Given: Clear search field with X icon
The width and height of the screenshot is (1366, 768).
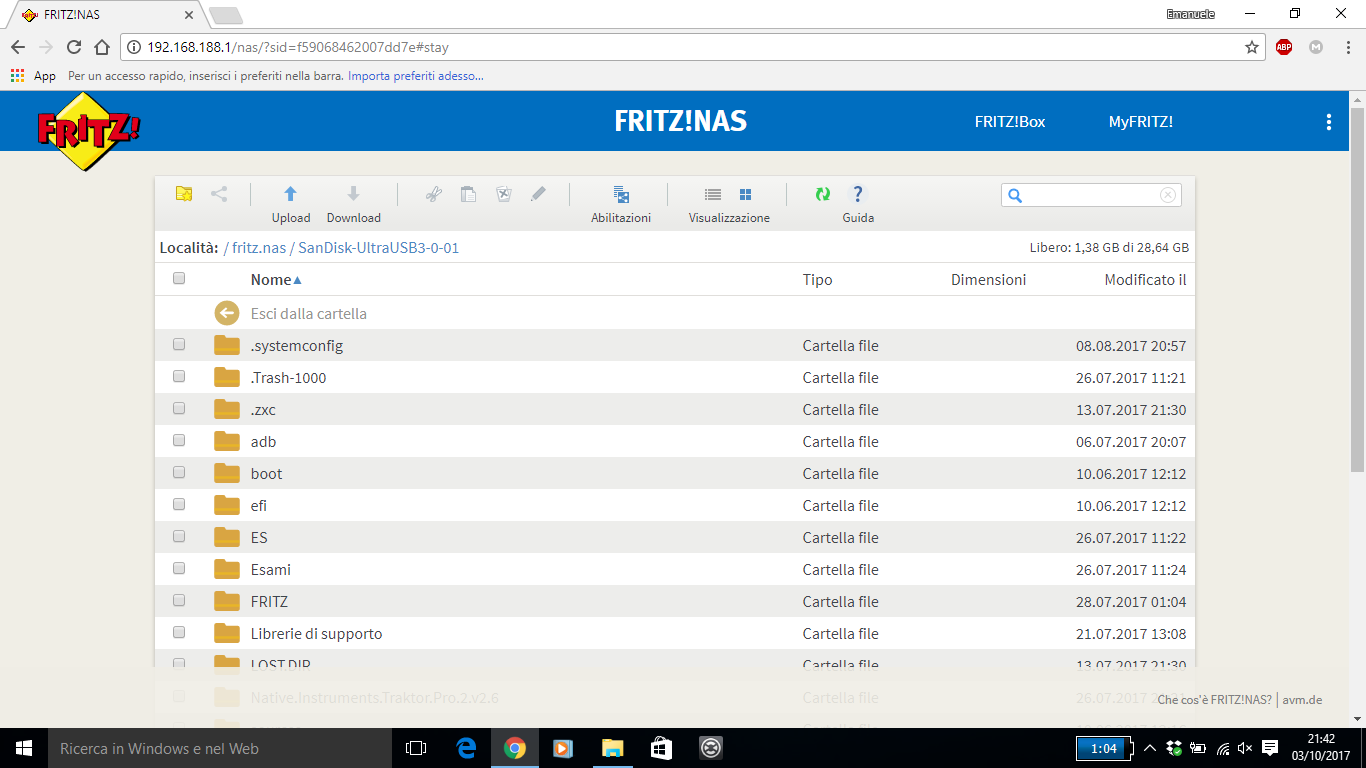Looking at the screenshot, I should tap(1167, 195).
